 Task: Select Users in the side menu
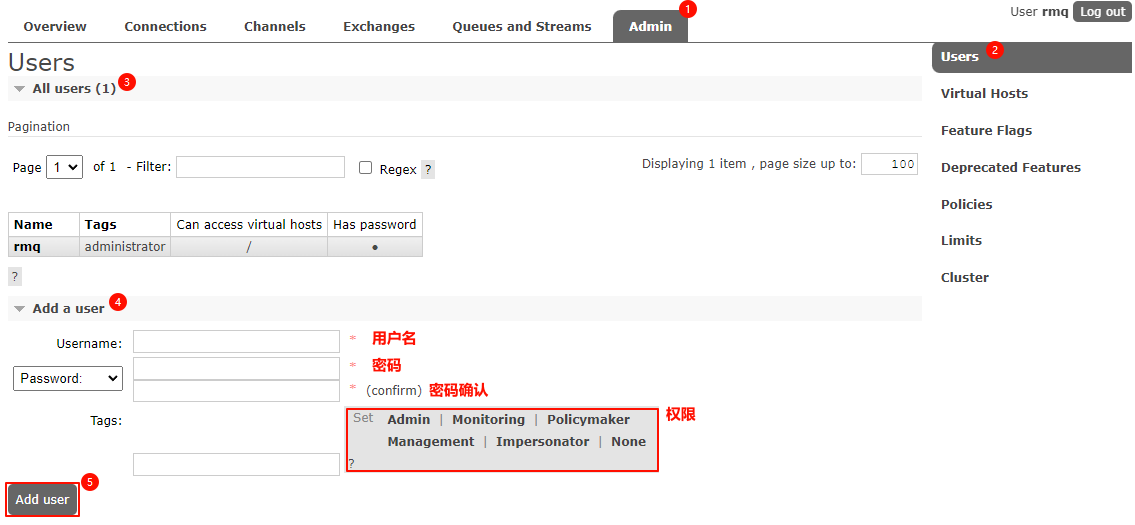[x=1031, y=56]
